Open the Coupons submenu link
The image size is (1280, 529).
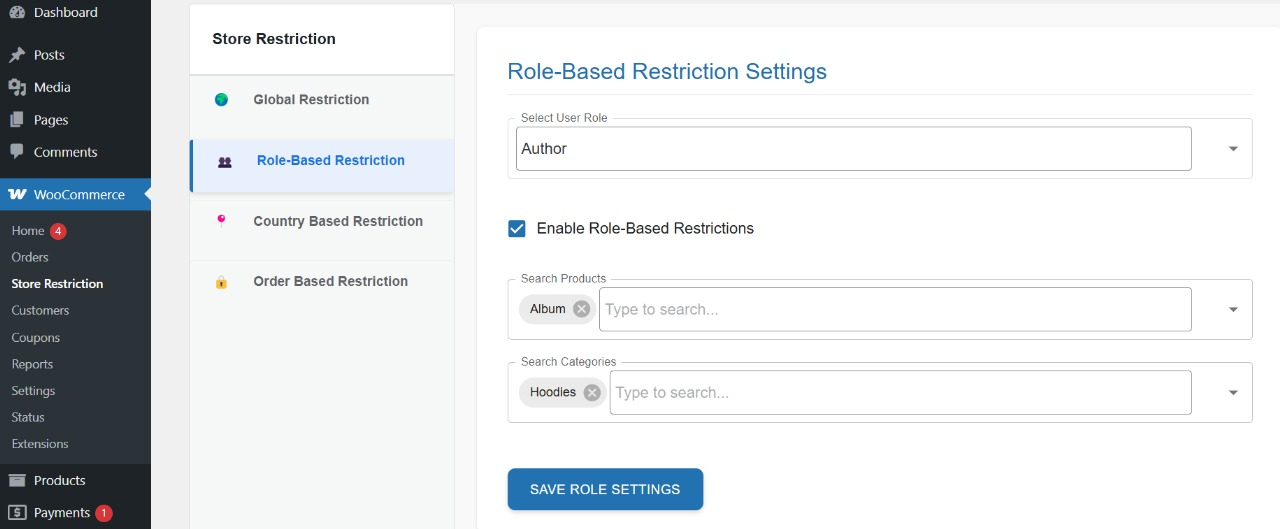pyautogui.click(x=36, y=337)
